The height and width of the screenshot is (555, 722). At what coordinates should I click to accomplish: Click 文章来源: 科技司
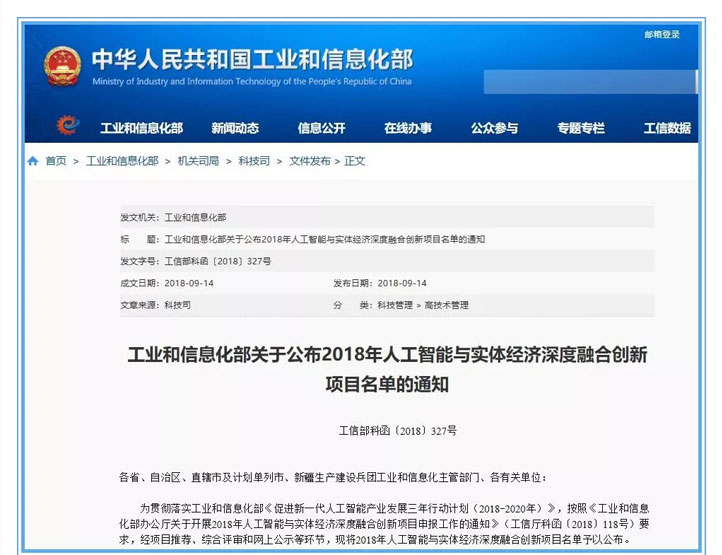[x=156, y=305]
